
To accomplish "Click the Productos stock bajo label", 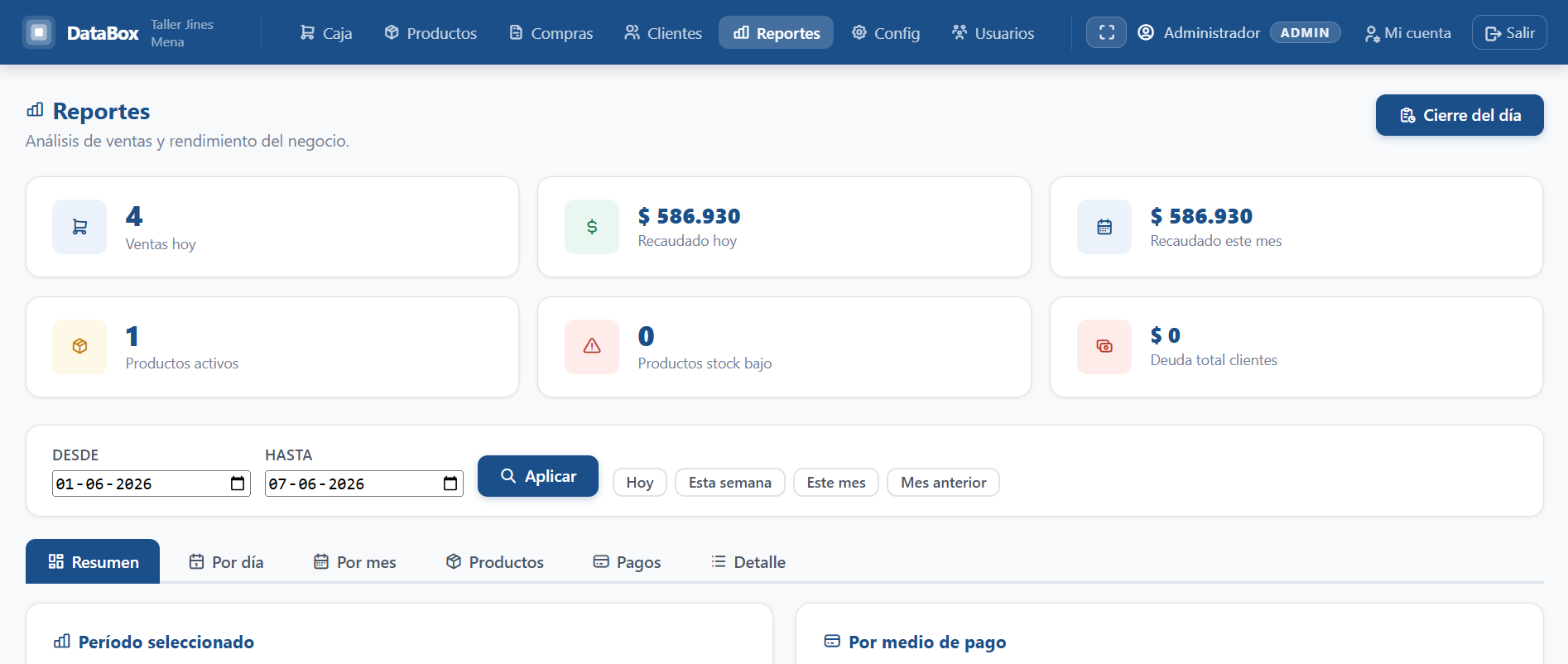I will click(705, 363).
